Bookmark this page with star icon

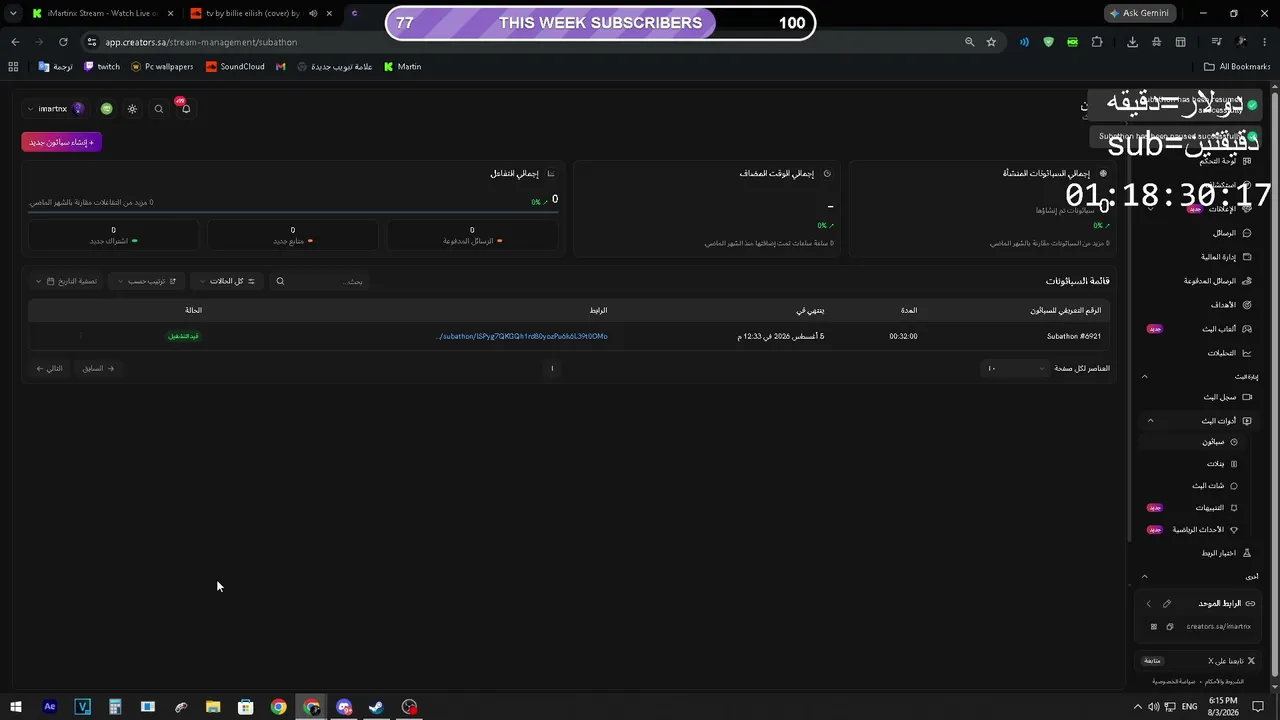991,42
